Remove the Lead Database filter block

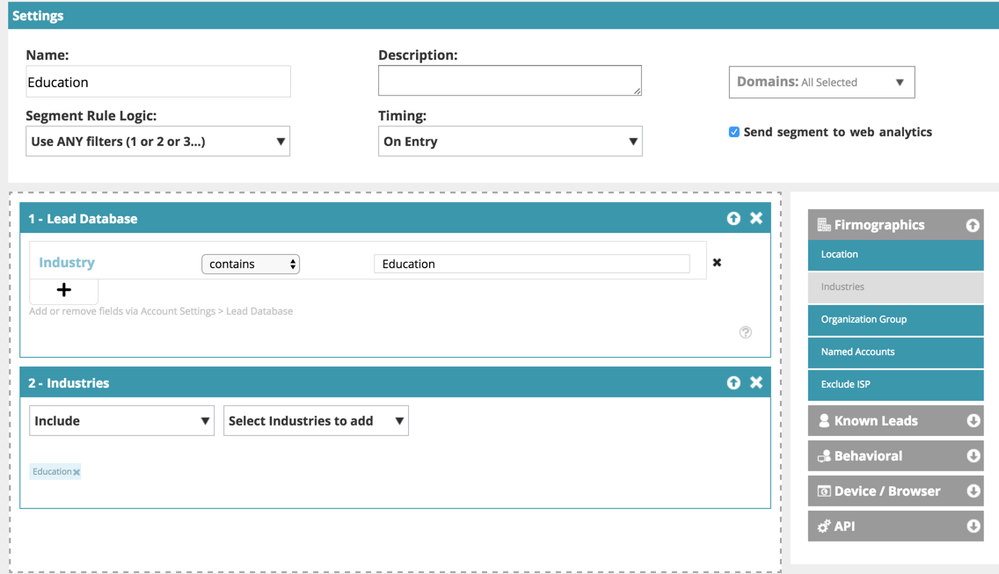coord(756,218)
